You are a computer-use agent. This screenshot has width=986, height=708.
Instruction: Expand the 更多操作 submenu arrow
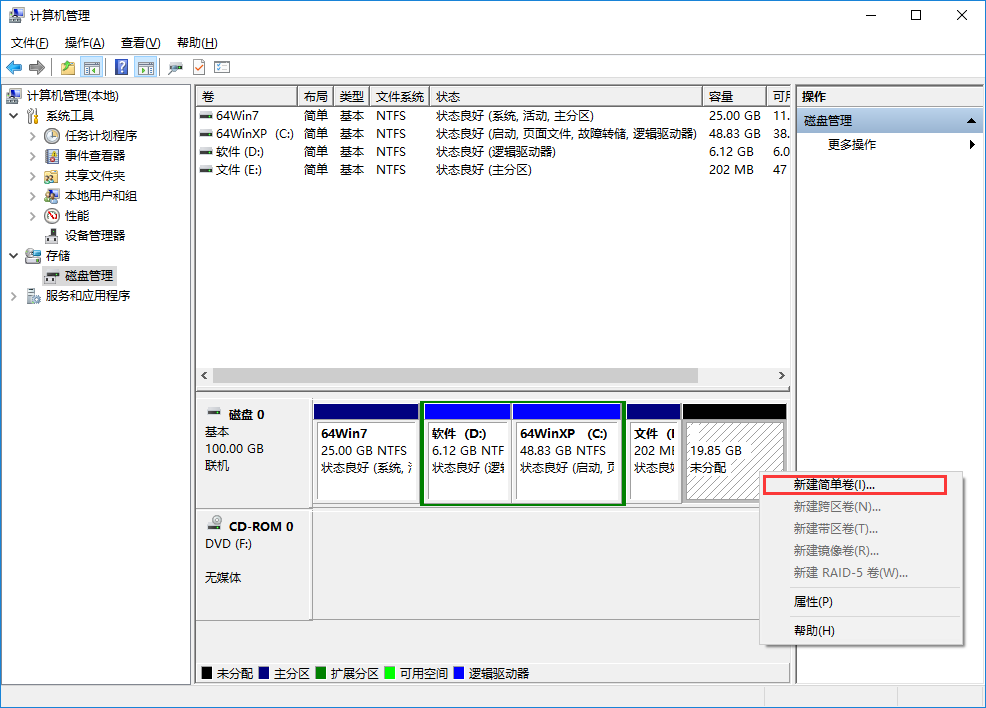pyautogui.click(x=971, y=143)
